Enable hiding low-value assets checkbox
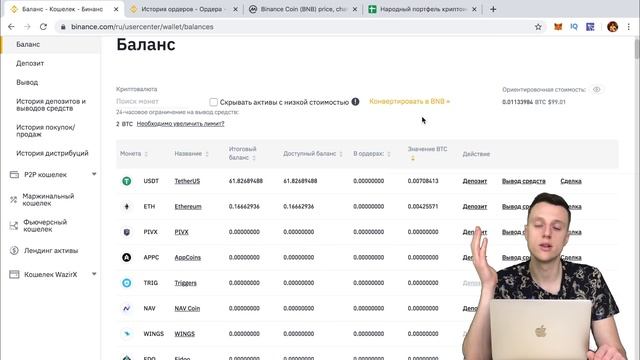The height and width of the screenshot is (360, 640). [x=213, y=102]
